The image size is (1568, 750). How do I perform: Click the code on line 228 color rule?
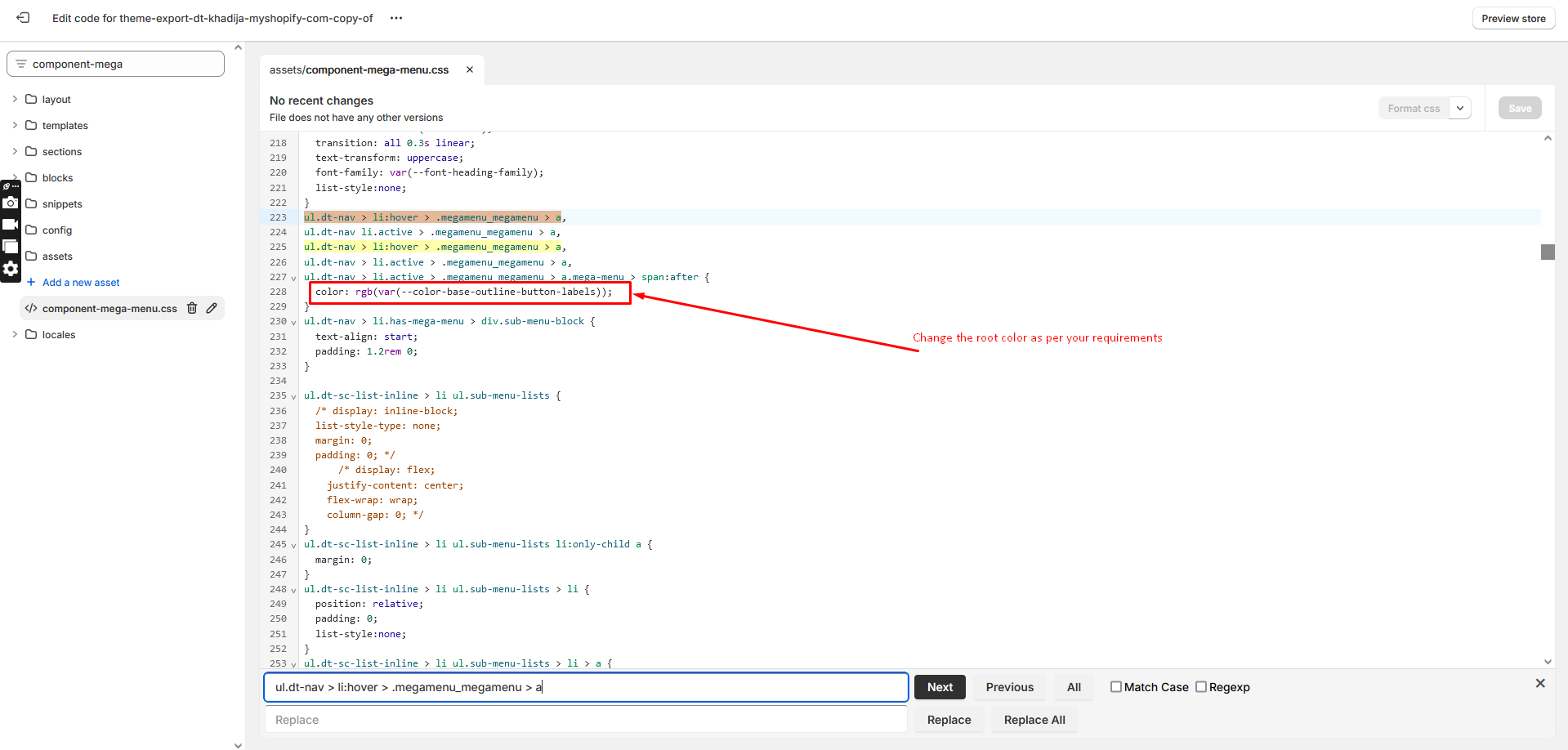[x=463, y=292]
